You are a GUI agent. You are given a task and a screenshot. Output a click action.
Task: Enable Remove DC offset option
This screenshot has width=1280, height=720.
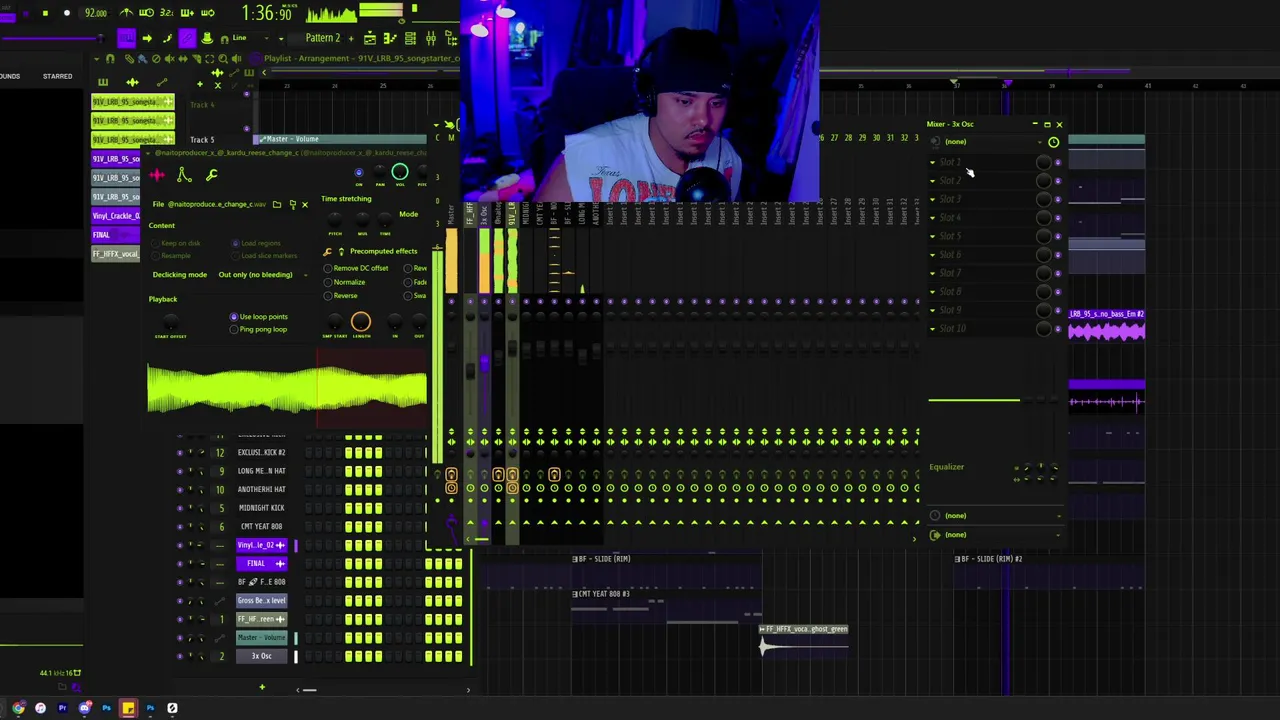[x=358, y=268]
